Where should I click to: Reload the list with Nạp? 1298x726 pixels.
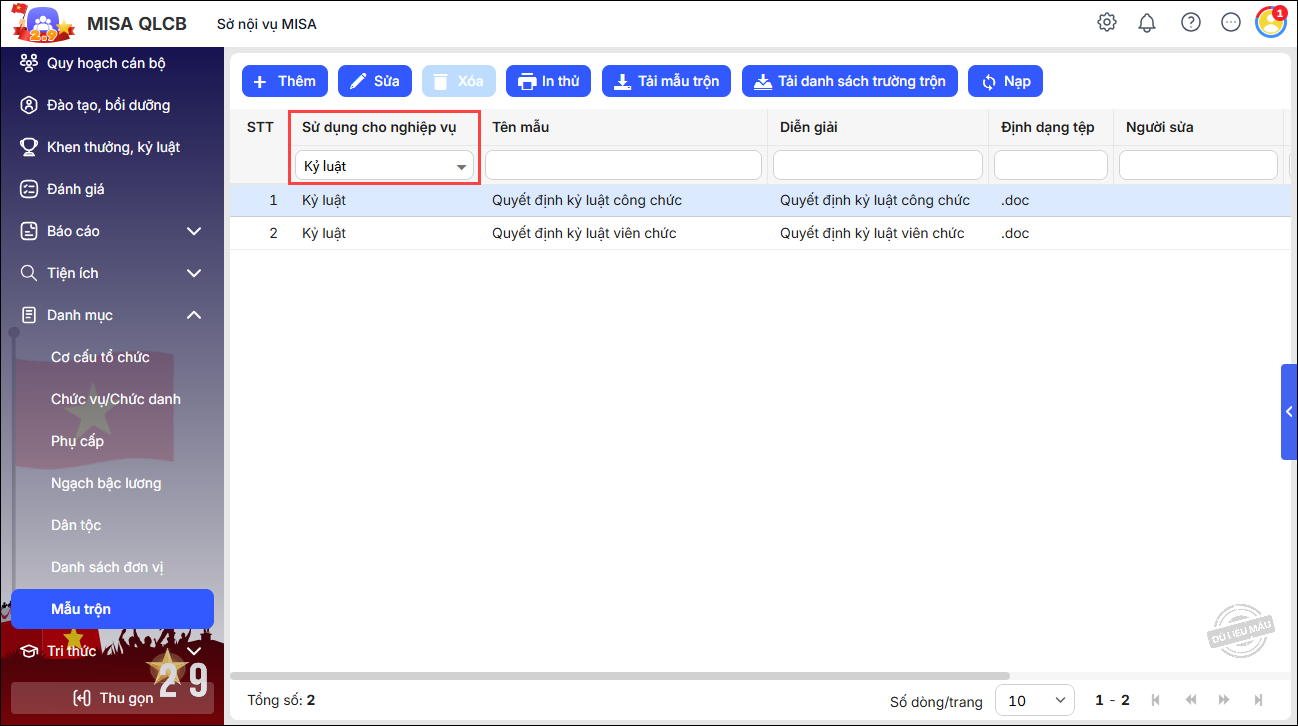1005,81
